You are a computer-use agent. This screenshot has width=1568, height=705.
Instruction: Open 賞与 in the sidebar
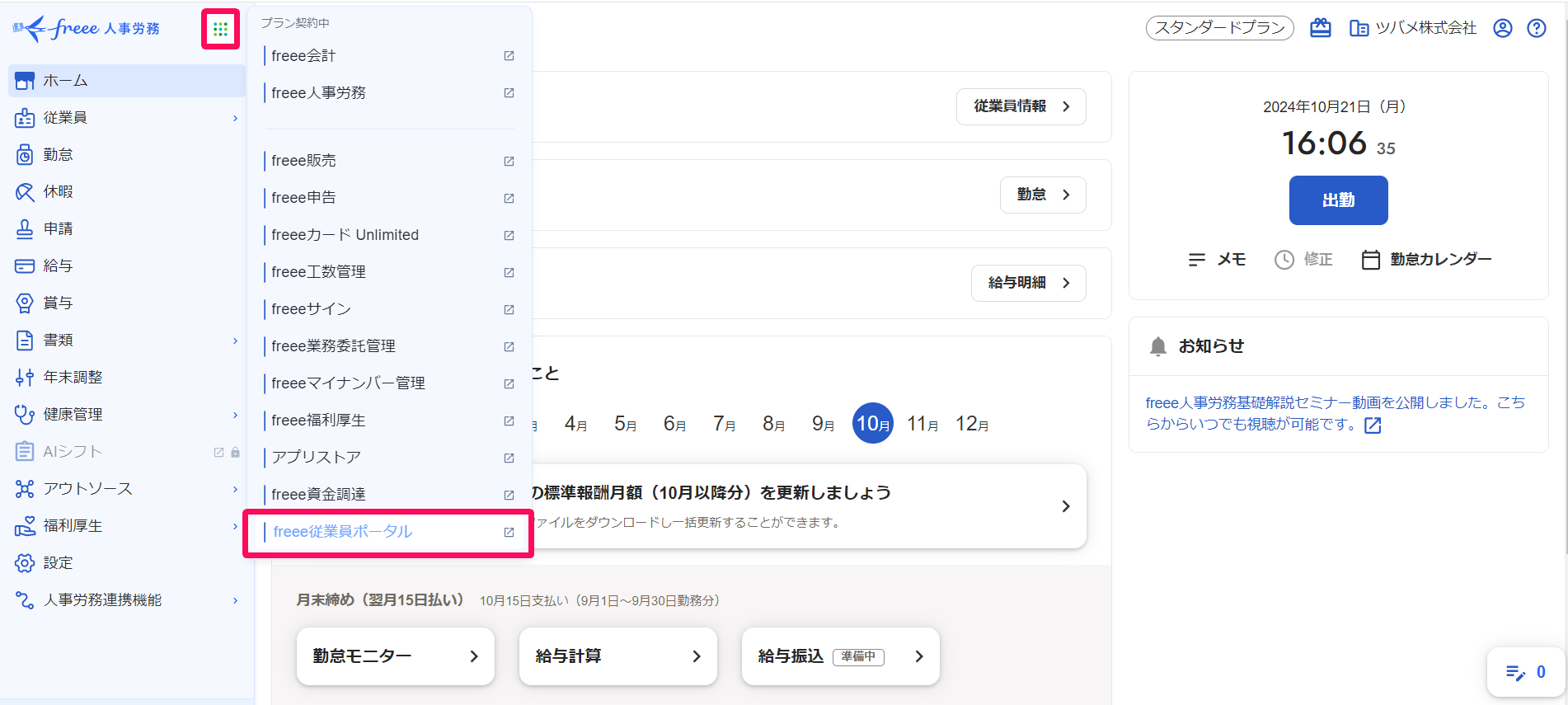click(x=127, y=303)
